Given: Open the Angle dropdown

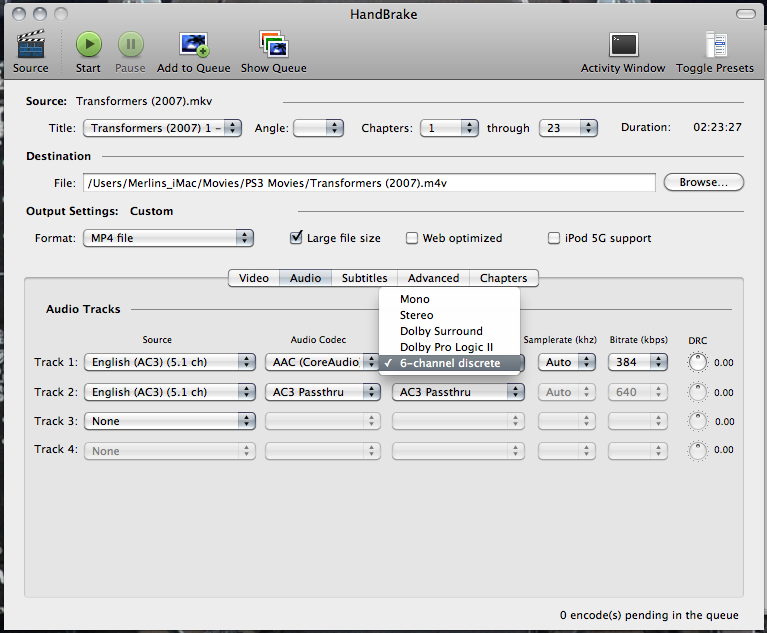Looking at the screenshot, I should 318,128.
